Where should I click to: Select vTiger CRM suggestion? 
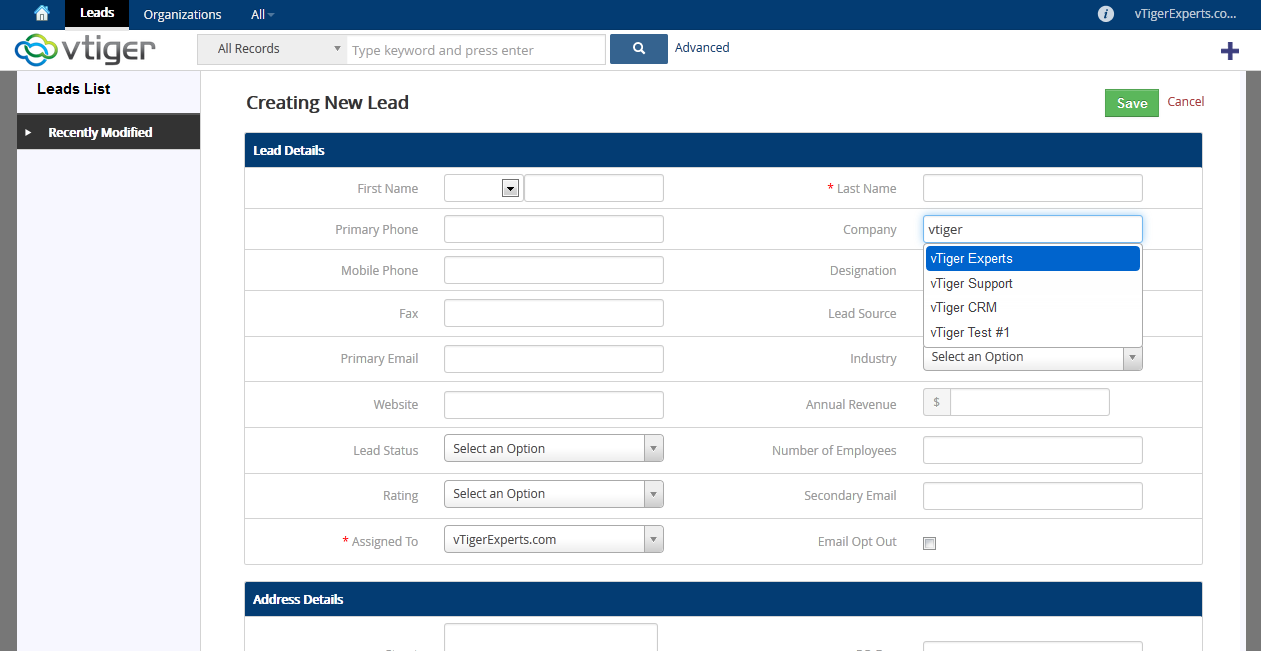click(x=1032, y=307)
